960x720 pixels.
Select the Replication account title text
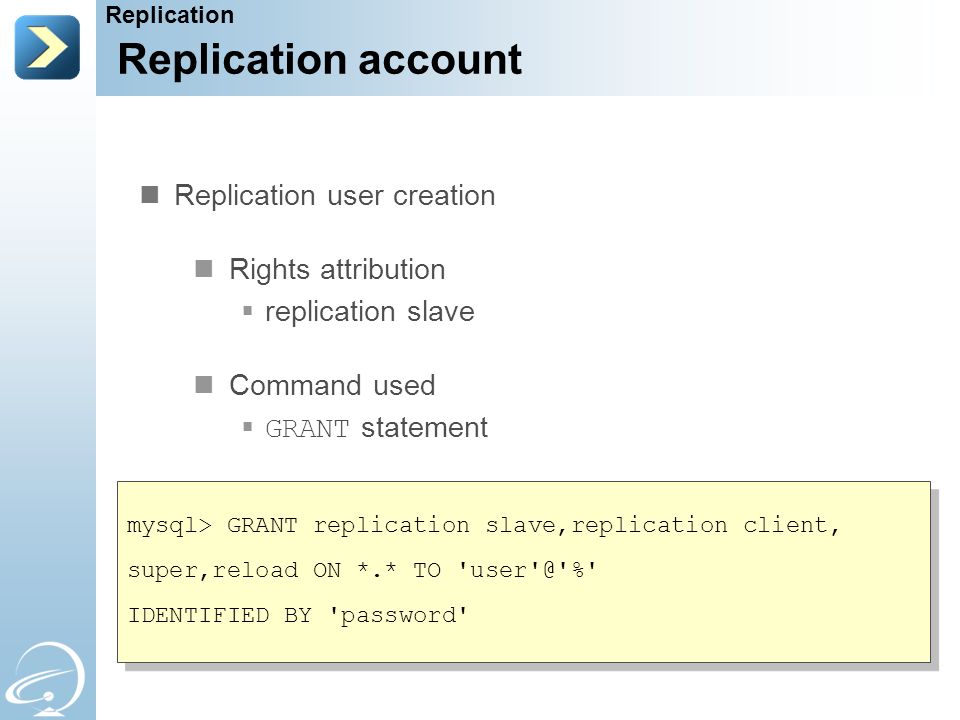point(320,60)
